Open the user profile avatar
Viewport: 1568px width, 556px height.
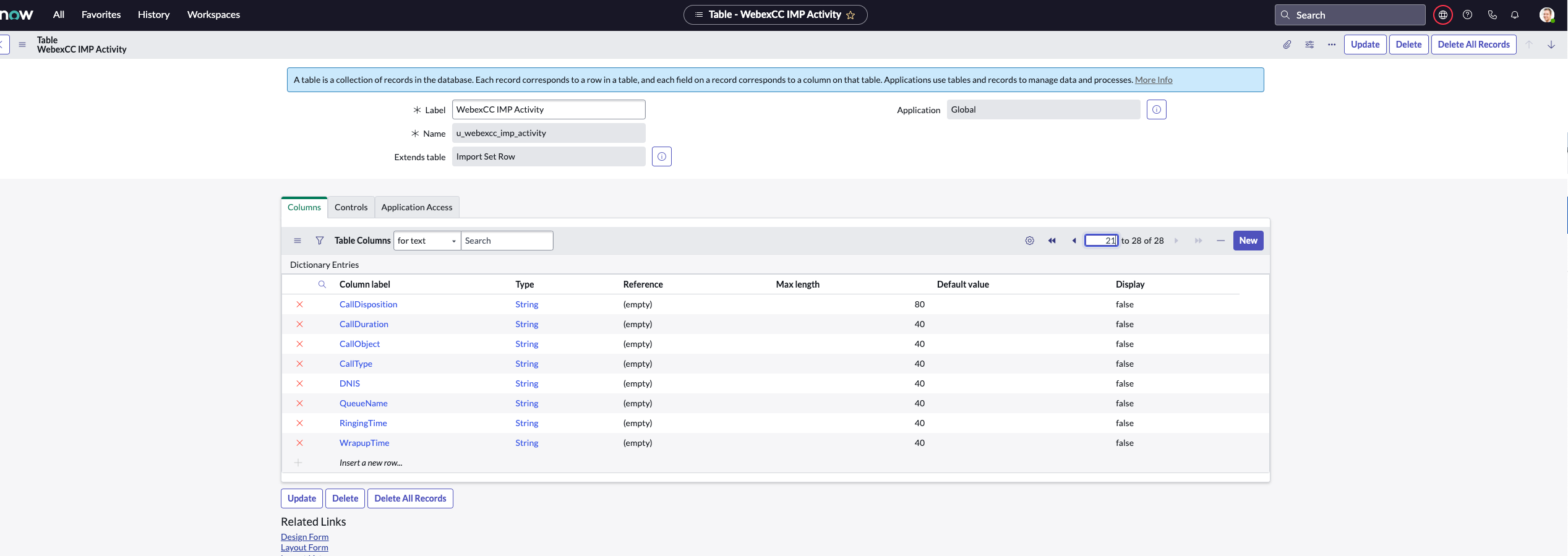(1547, 15)
